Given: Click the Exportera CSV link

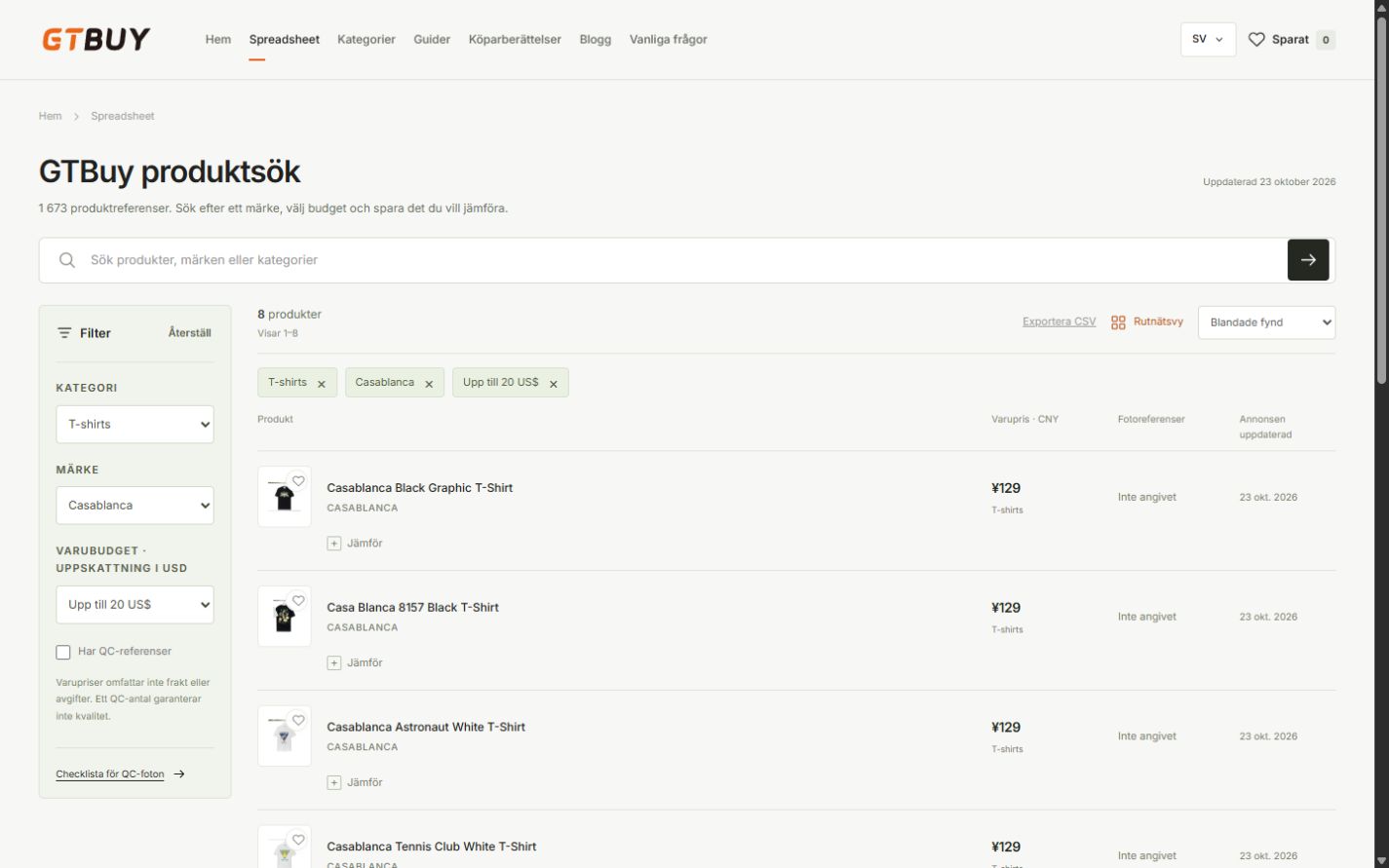Looking at the screenshot, I should [1060, 322].
